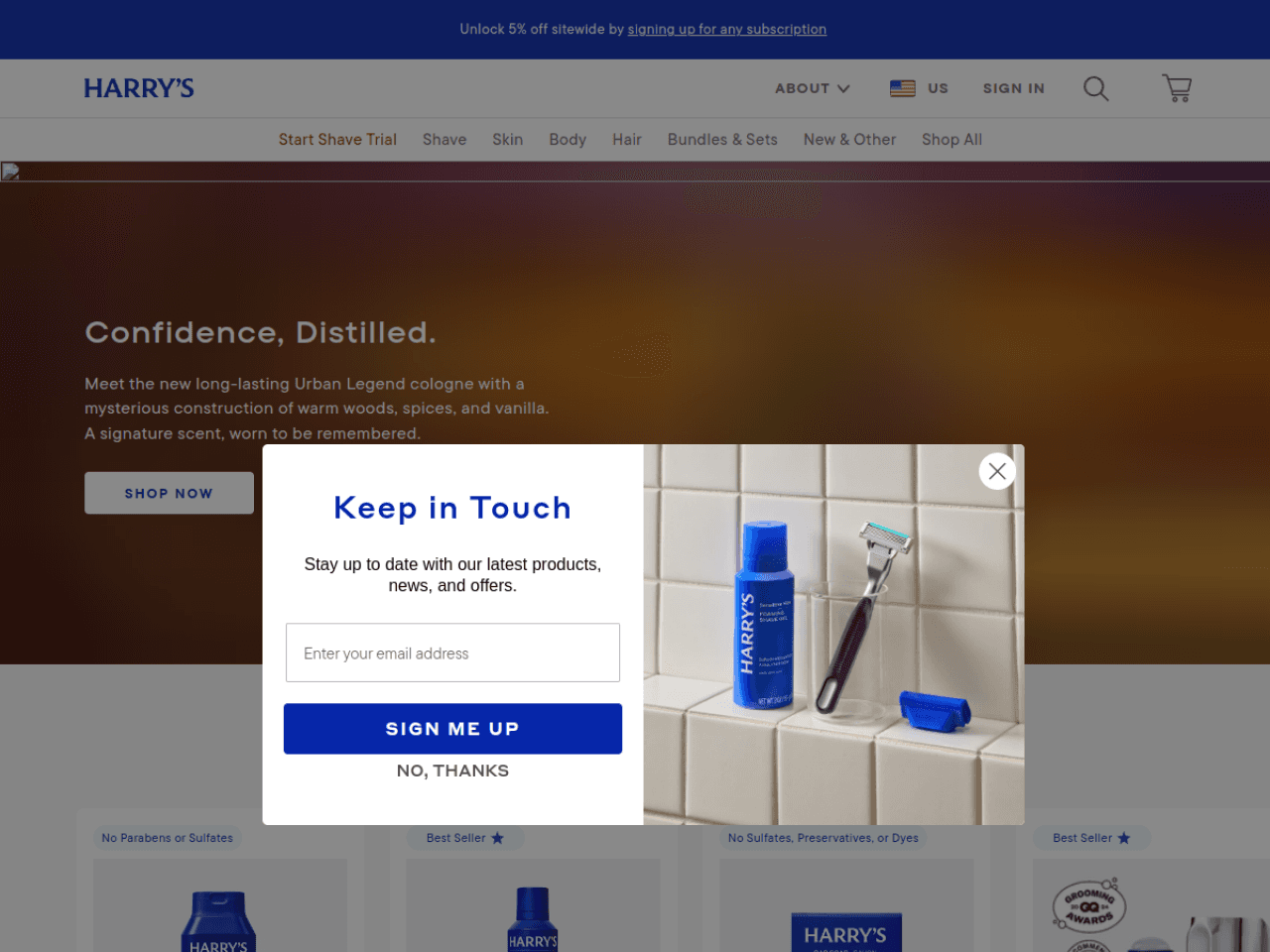Open the Shop All menu item

pos(952,140)
